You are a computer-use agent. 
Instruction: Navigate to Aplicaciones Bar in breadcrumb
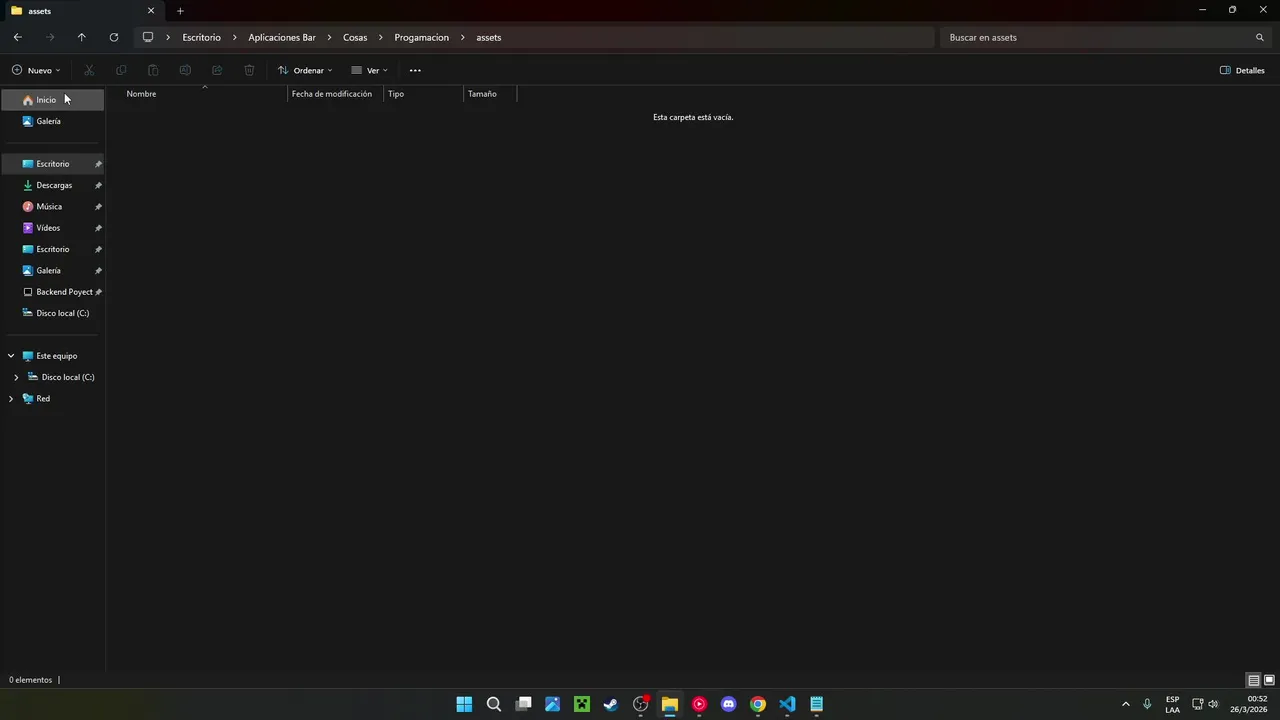pyautogui.click(x=282, y=37)
